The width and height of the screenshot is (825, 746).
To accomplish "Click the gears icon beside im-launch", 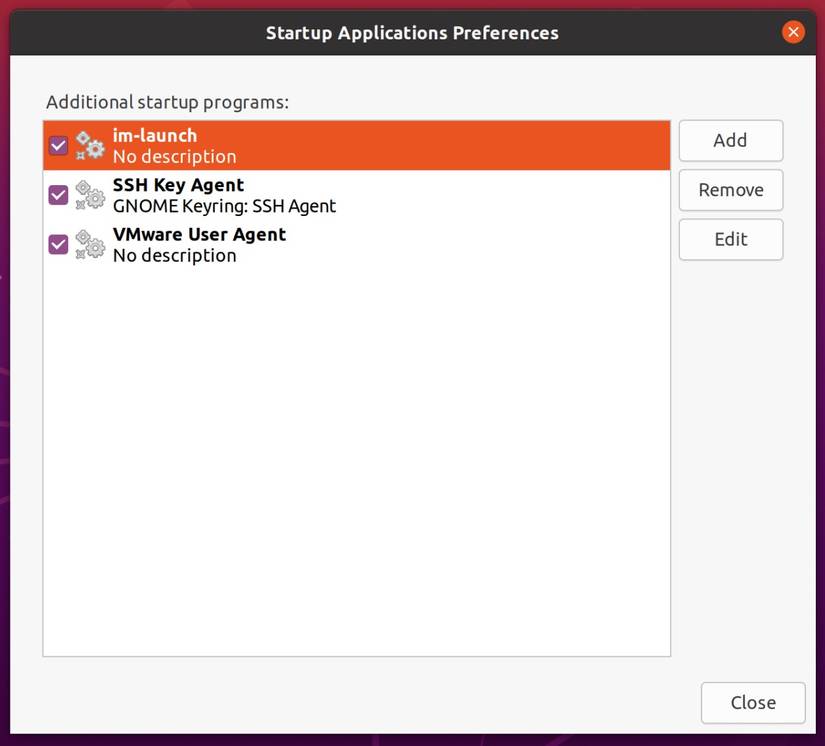I will click(x=89, y=145).
